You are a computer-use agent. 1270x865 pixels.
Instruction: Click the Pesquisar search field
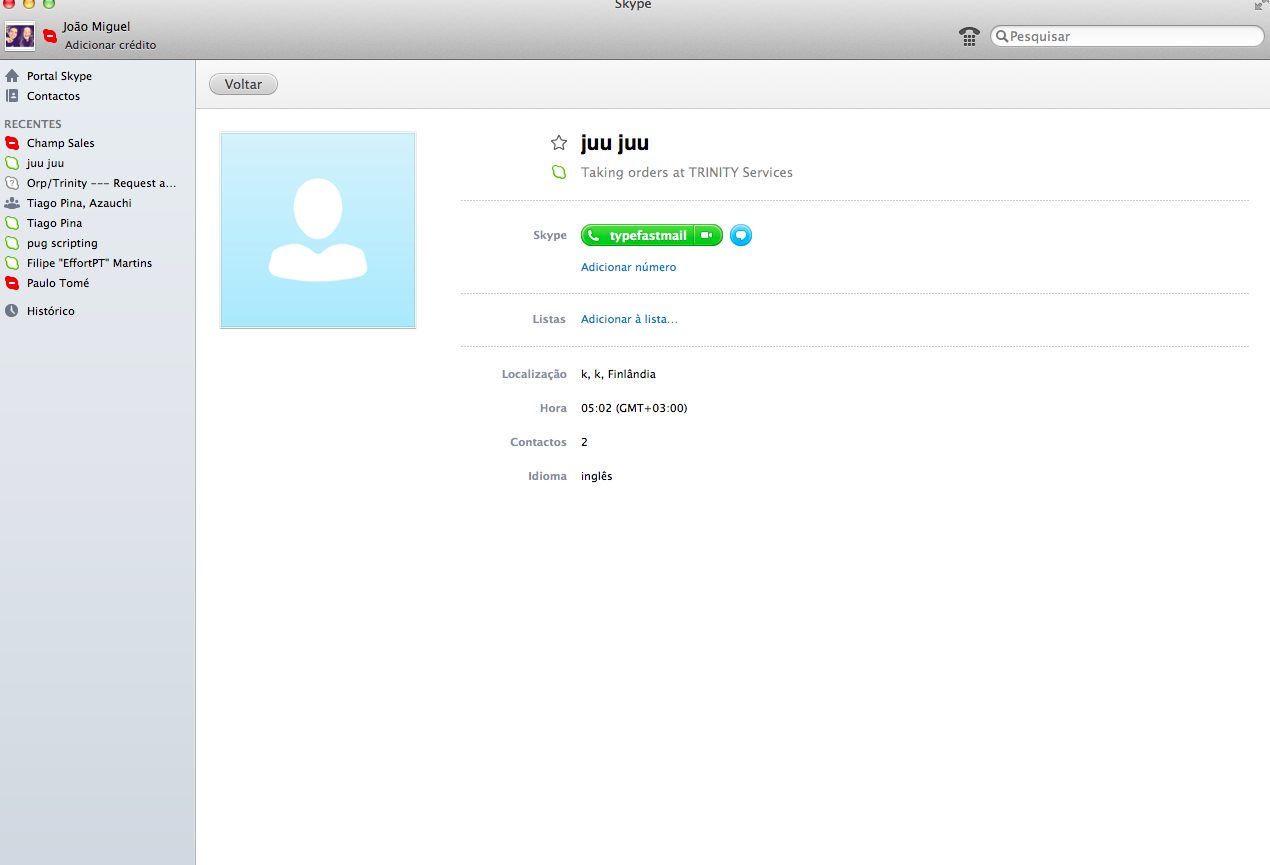(x=1127, y=36)
